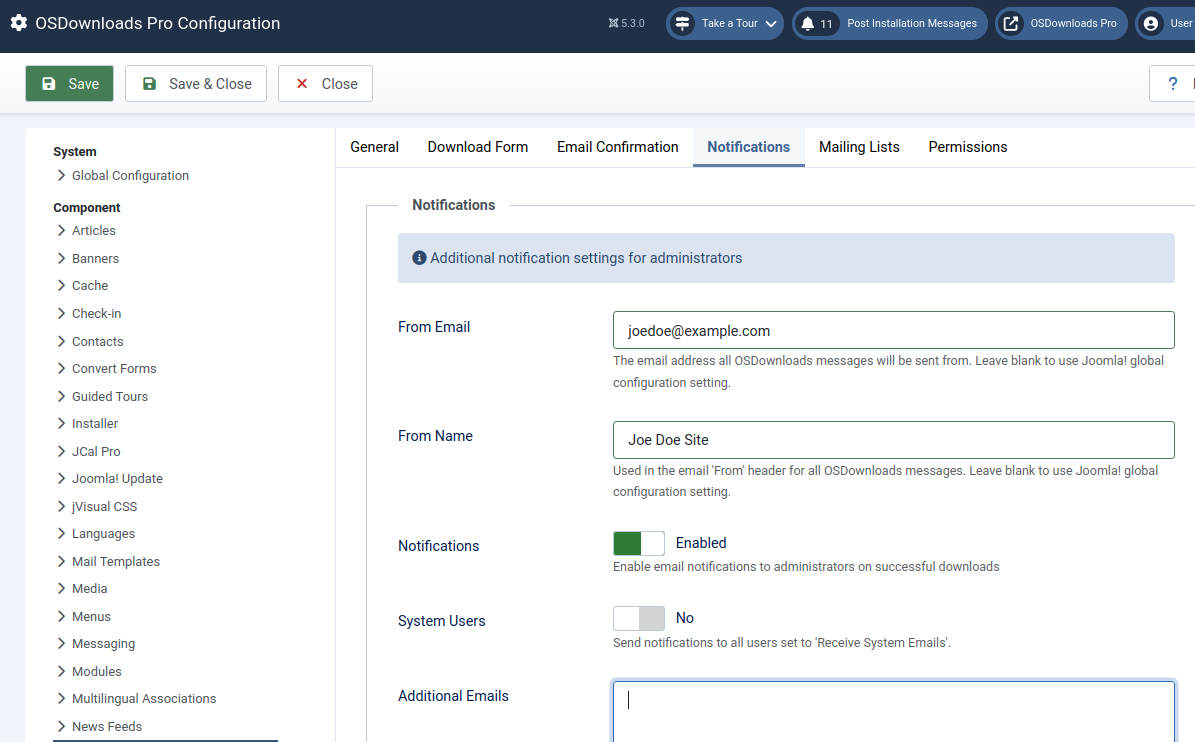Click the Close button with red X
Viewport: 1195px width, 742px height.
(325, 84)
